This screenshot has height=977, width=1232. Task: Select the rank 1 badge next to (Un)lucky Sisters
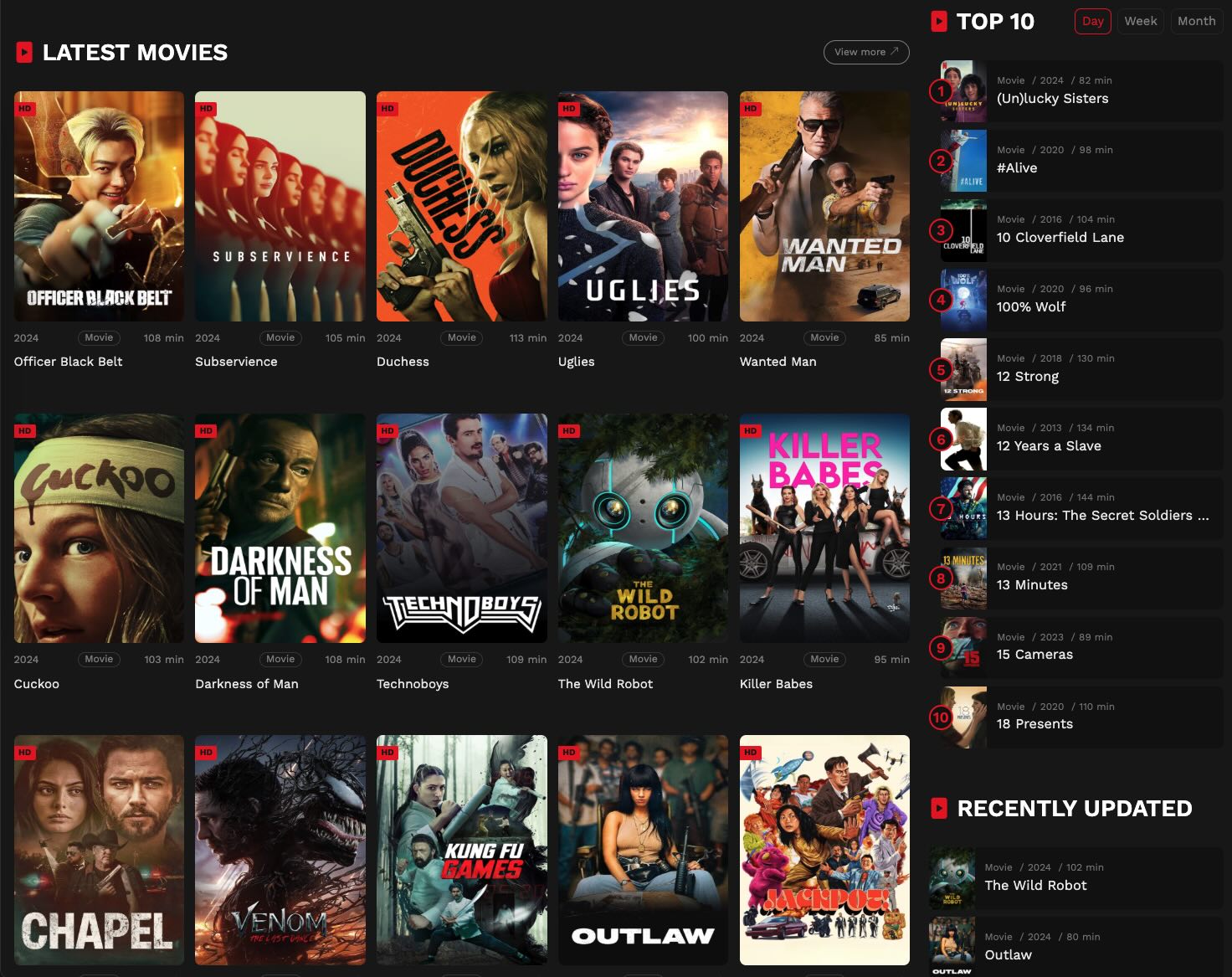tap(941, 91)
